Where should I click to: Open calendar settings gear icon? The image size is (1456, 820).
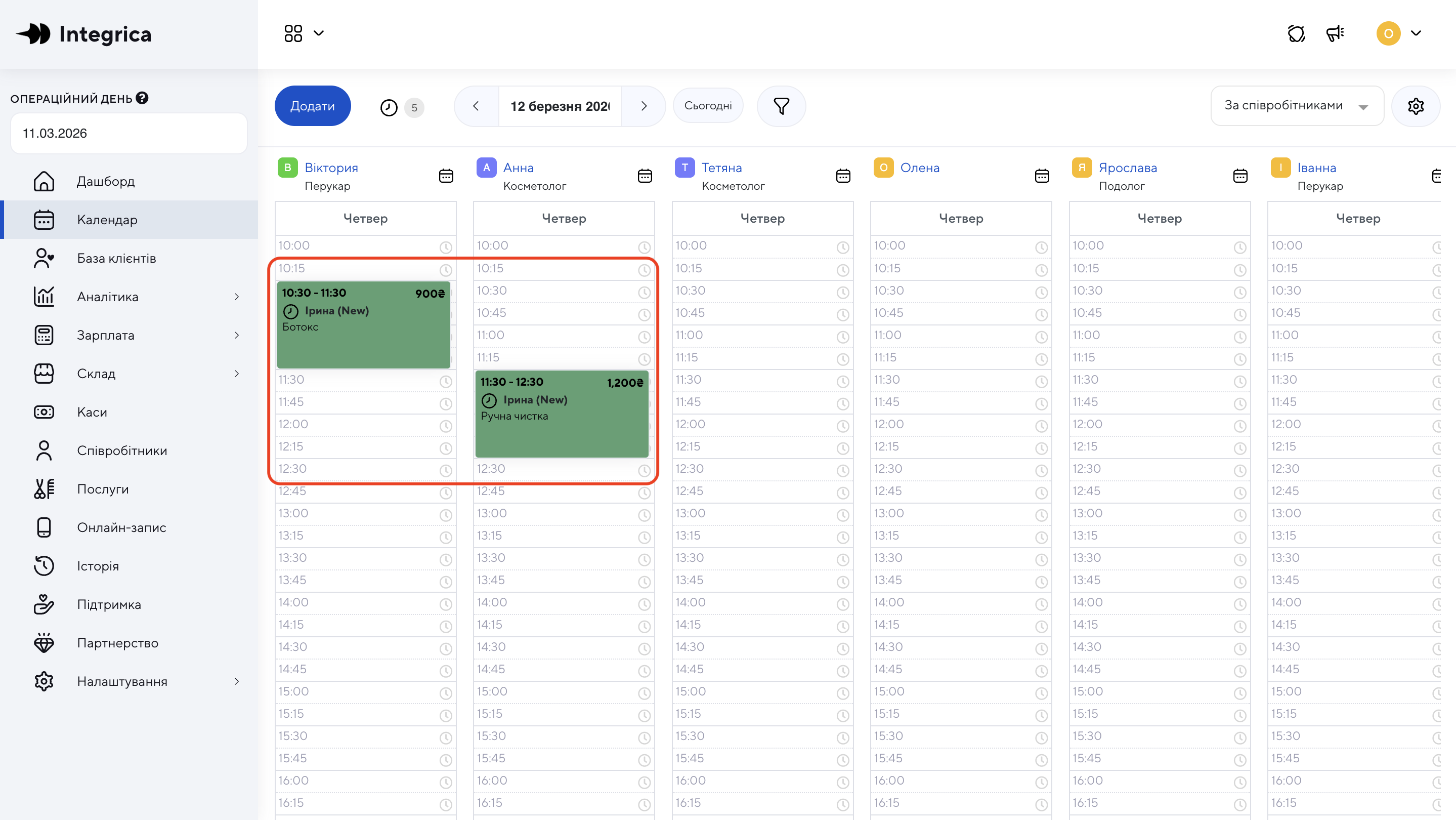pos(1416,106)
